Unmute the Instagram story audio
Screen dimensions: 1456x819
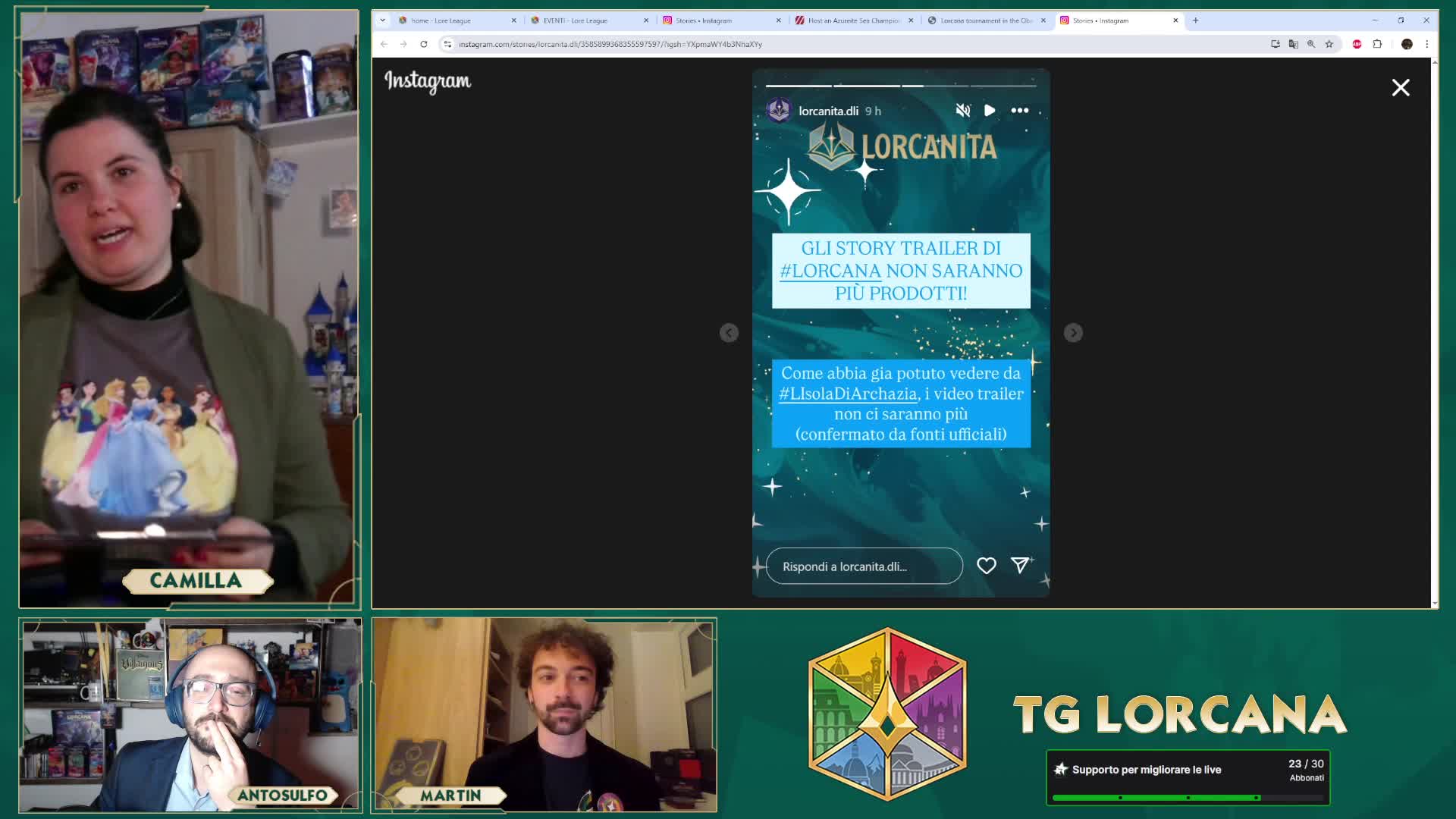pos(962,111)
